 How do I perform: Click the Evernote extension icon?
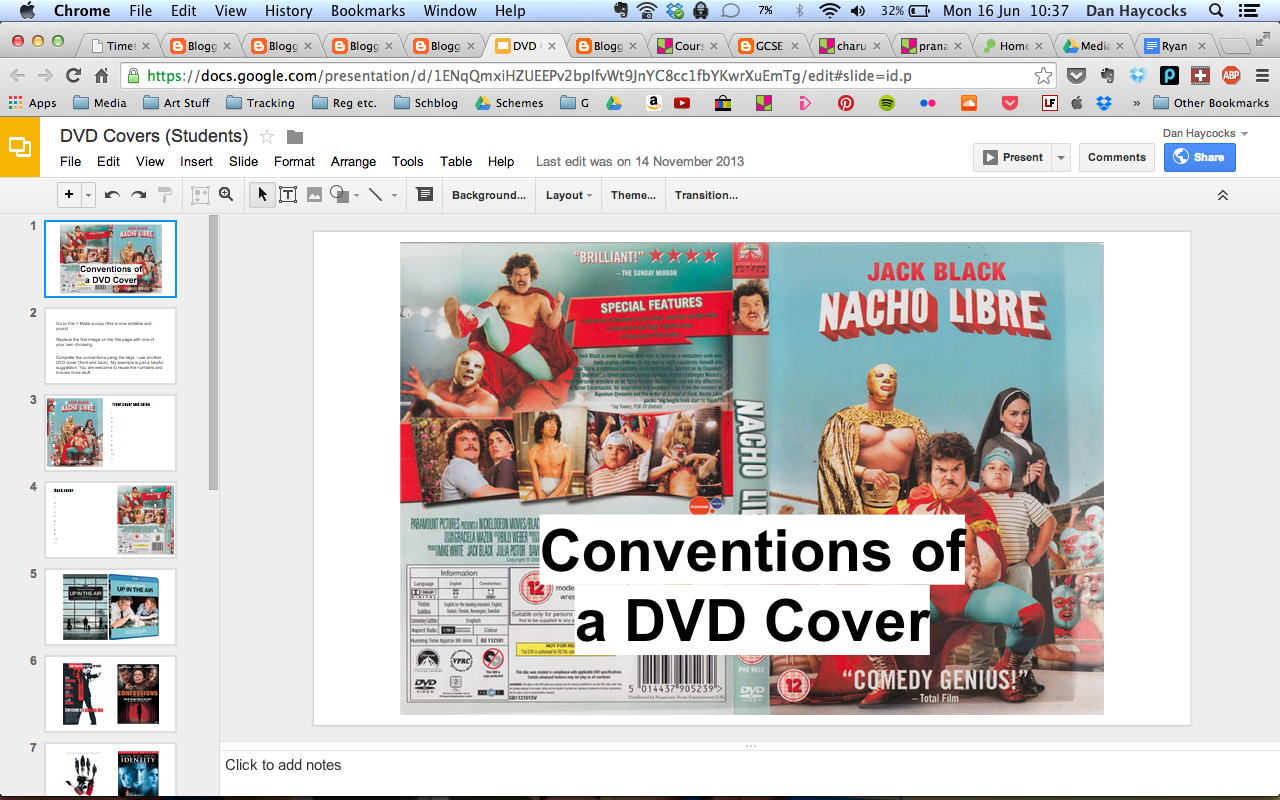[x=1107, y=76]
